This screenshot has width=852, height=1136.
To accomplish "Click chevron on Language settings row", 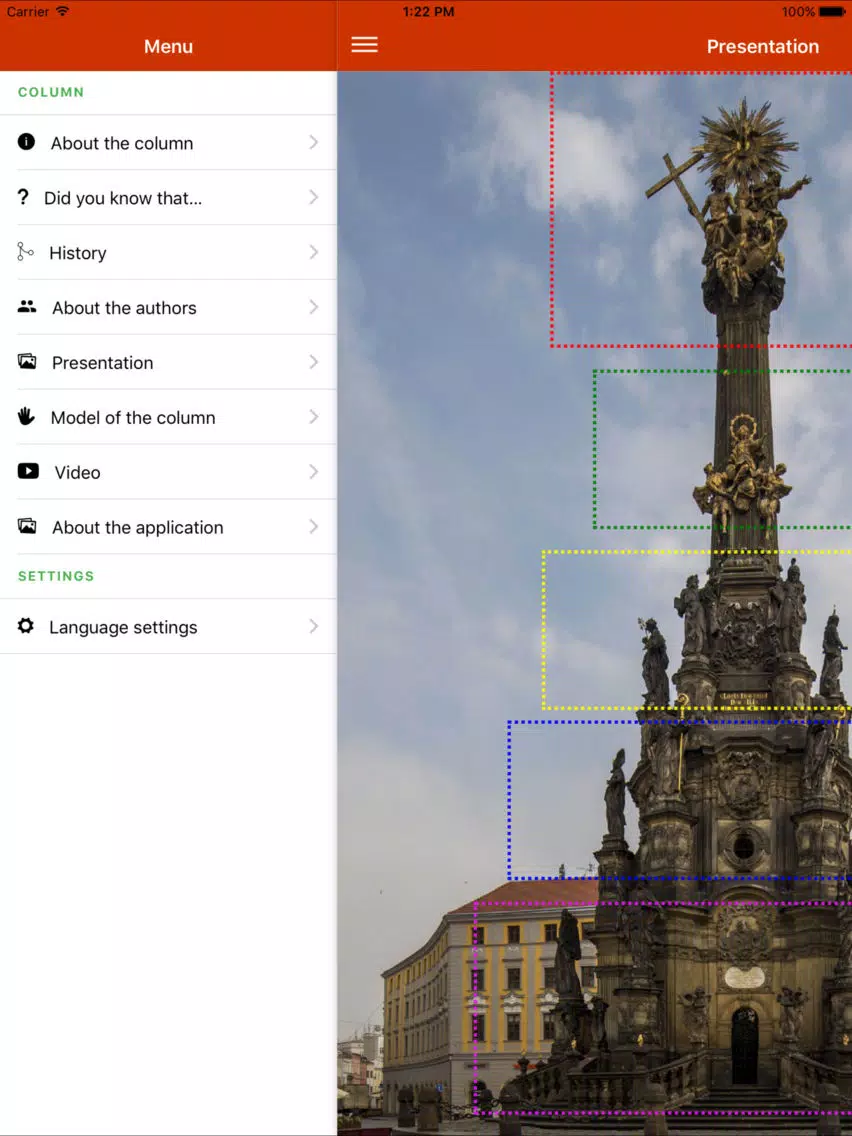I will [314, 626].
